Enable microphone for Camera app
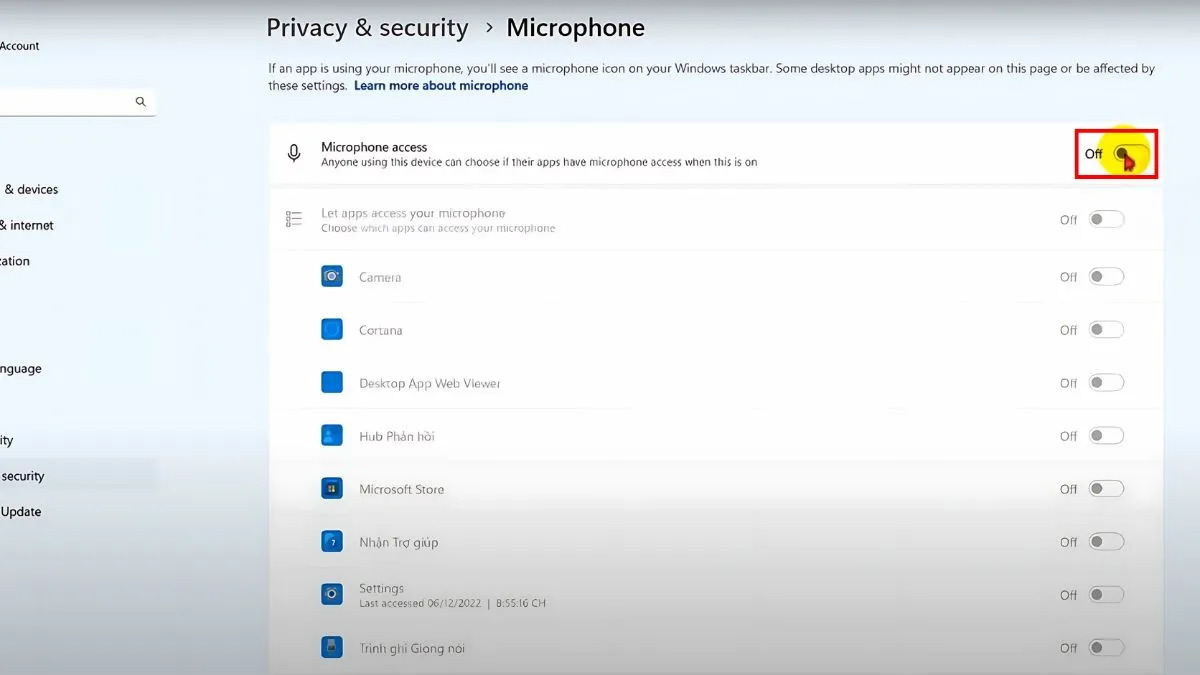 [1107, 277]
